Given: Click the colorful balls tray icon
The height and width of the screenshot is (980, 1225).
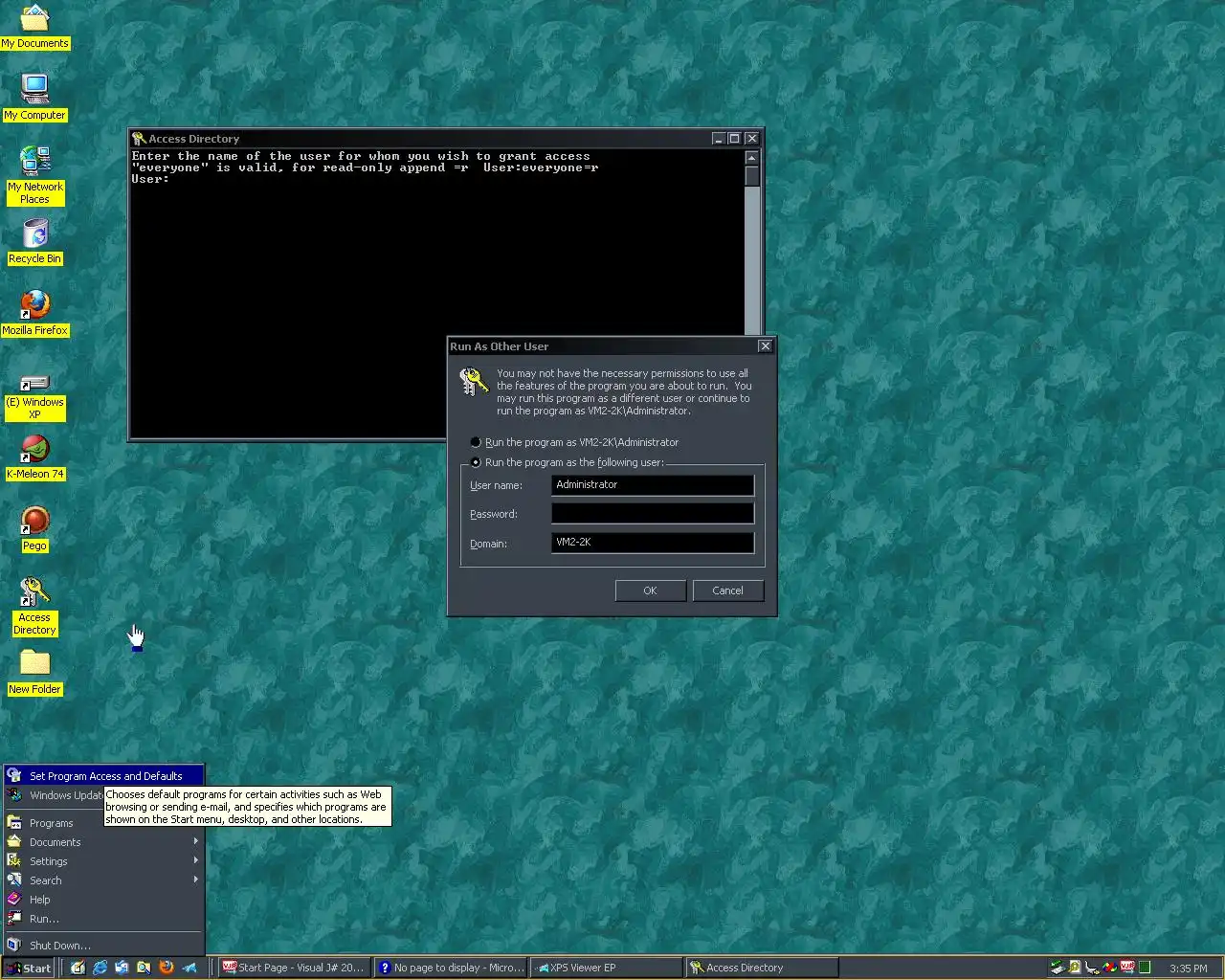Looking at the screenshot, I should tap(1109, 968).
